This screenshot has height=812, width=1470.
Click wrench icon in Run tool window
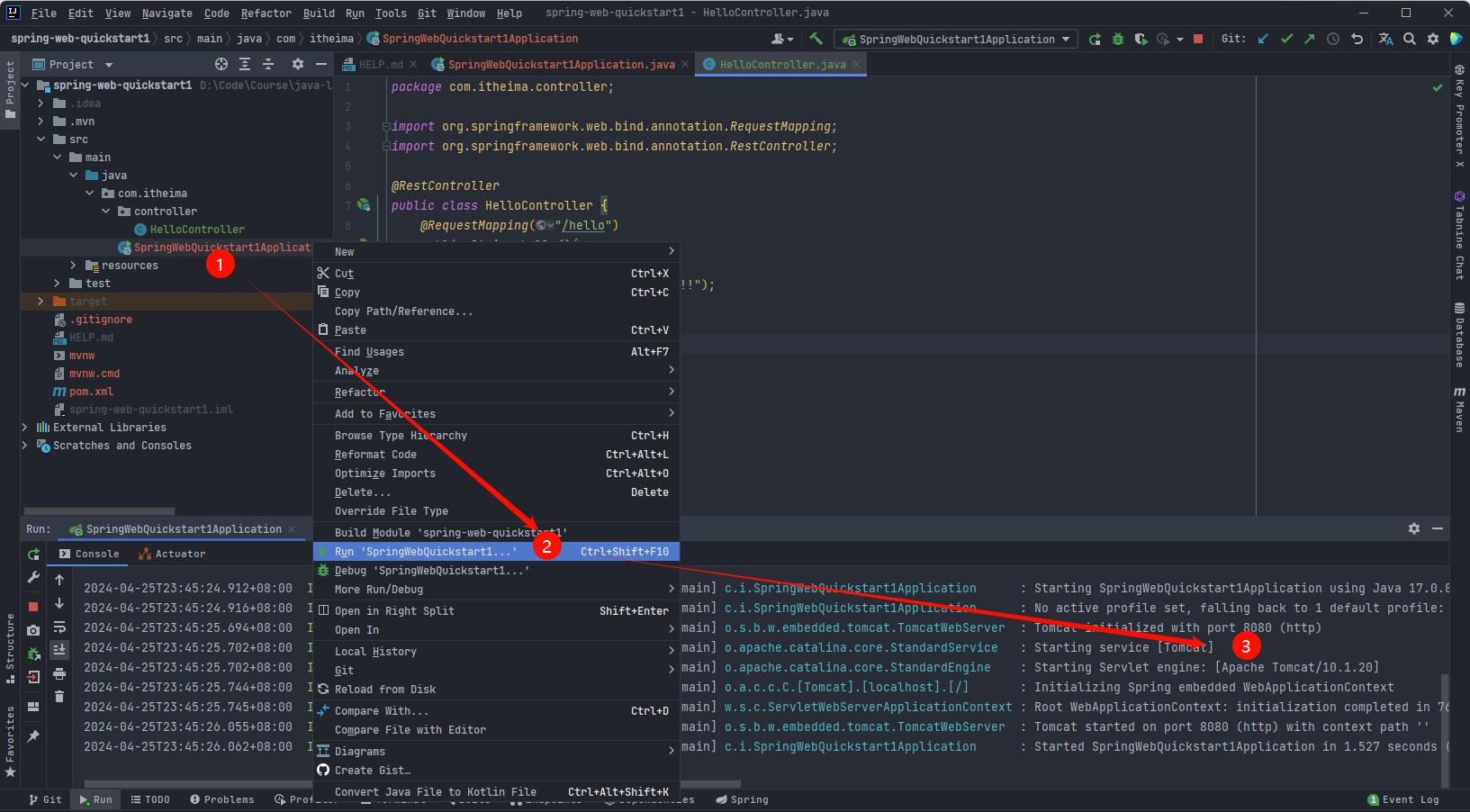(x=33, y=577)
